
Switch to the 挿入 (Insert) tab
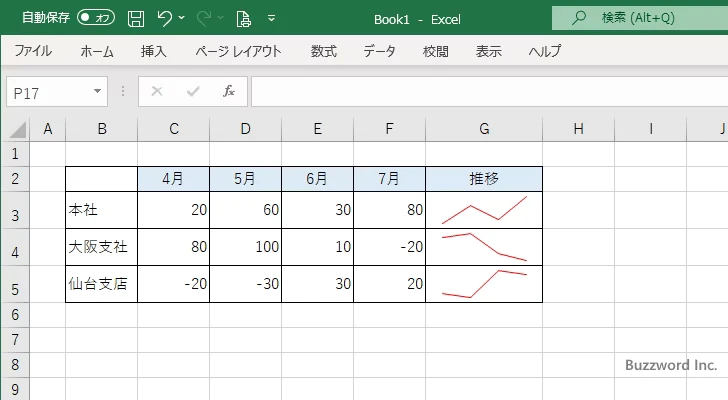[x=153, y=51]
